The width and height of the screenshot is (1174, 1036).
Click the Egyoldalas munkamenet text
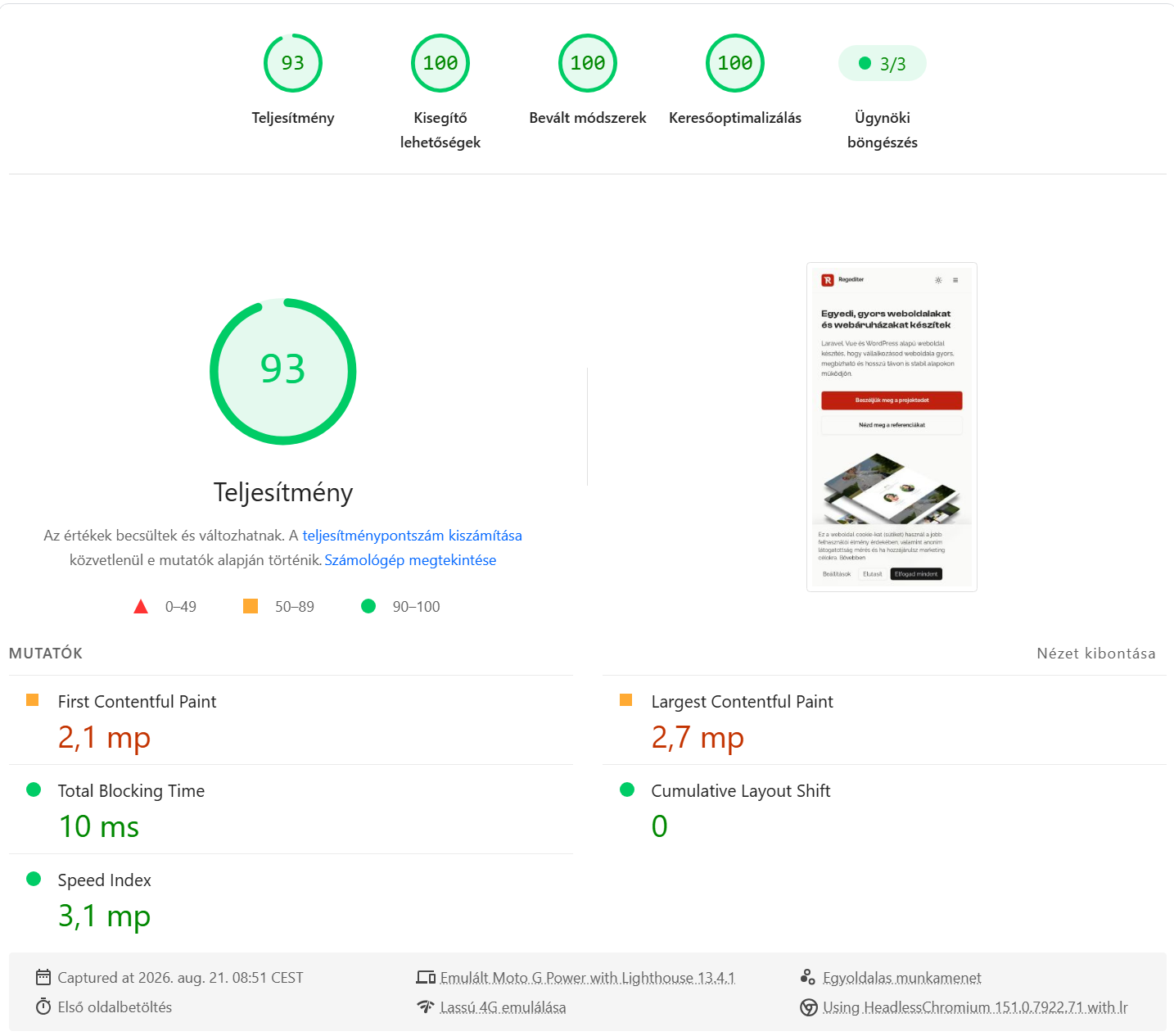pyautogui.click(x=902, y=978)
